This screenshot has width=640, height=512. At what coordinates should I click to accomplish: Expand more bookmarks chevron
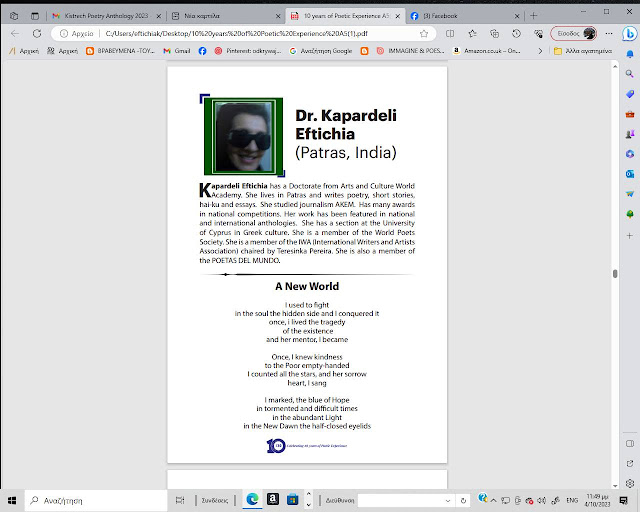(540, 51)
